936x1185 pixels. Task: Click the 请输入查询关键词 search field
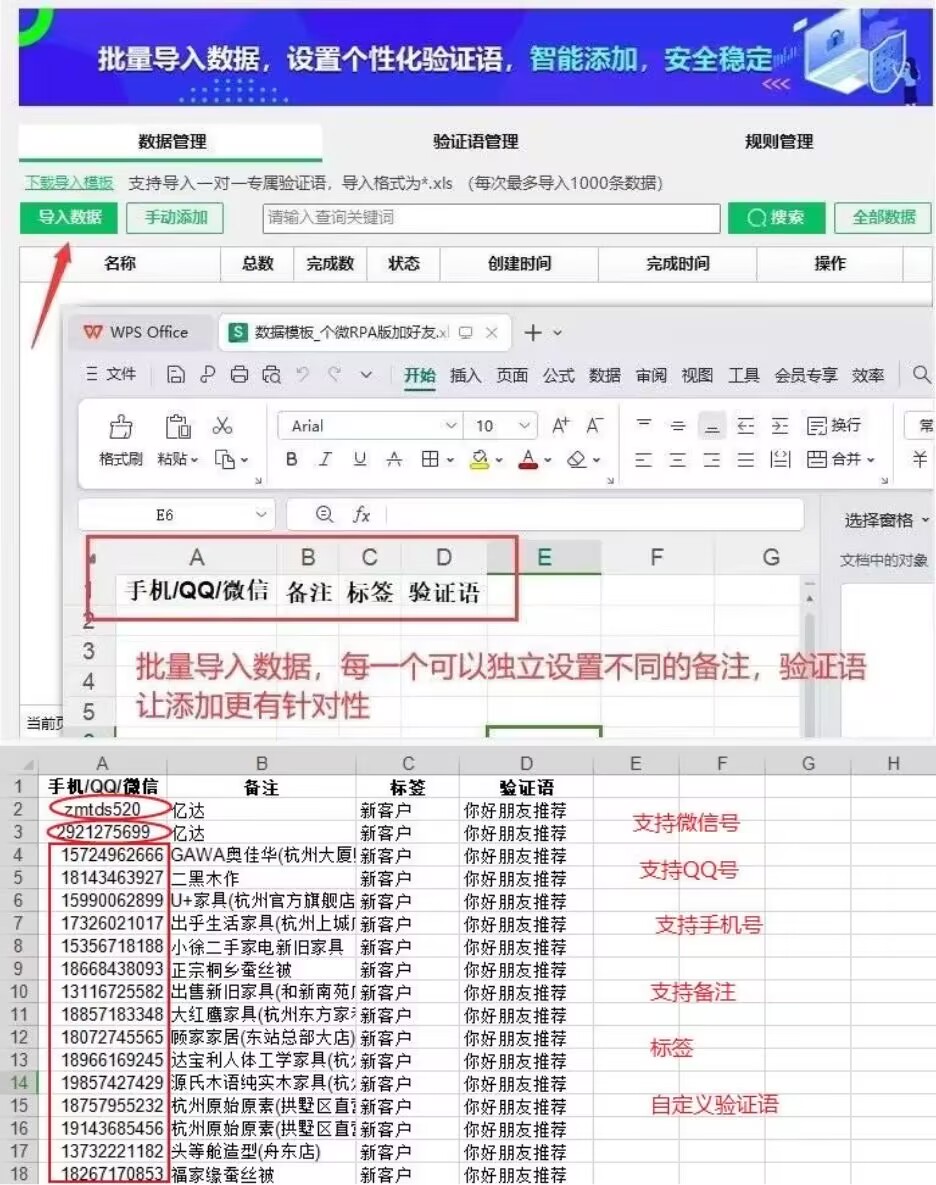pyautogui.click(x=490, y=218)
